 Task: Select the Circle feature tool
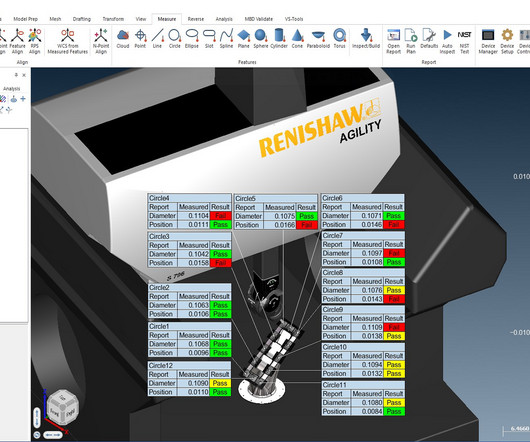(x=174, y=39)
